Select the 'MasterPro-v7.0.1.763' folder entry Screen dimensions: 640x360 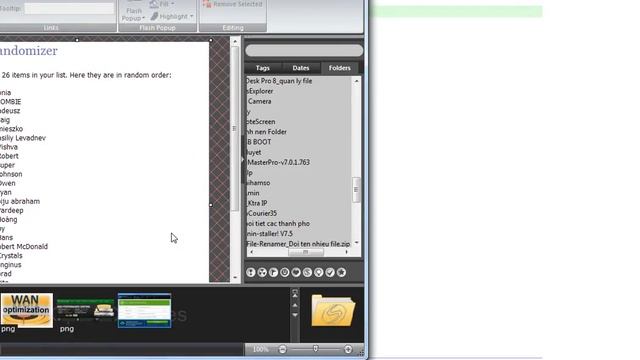point(278,162)
